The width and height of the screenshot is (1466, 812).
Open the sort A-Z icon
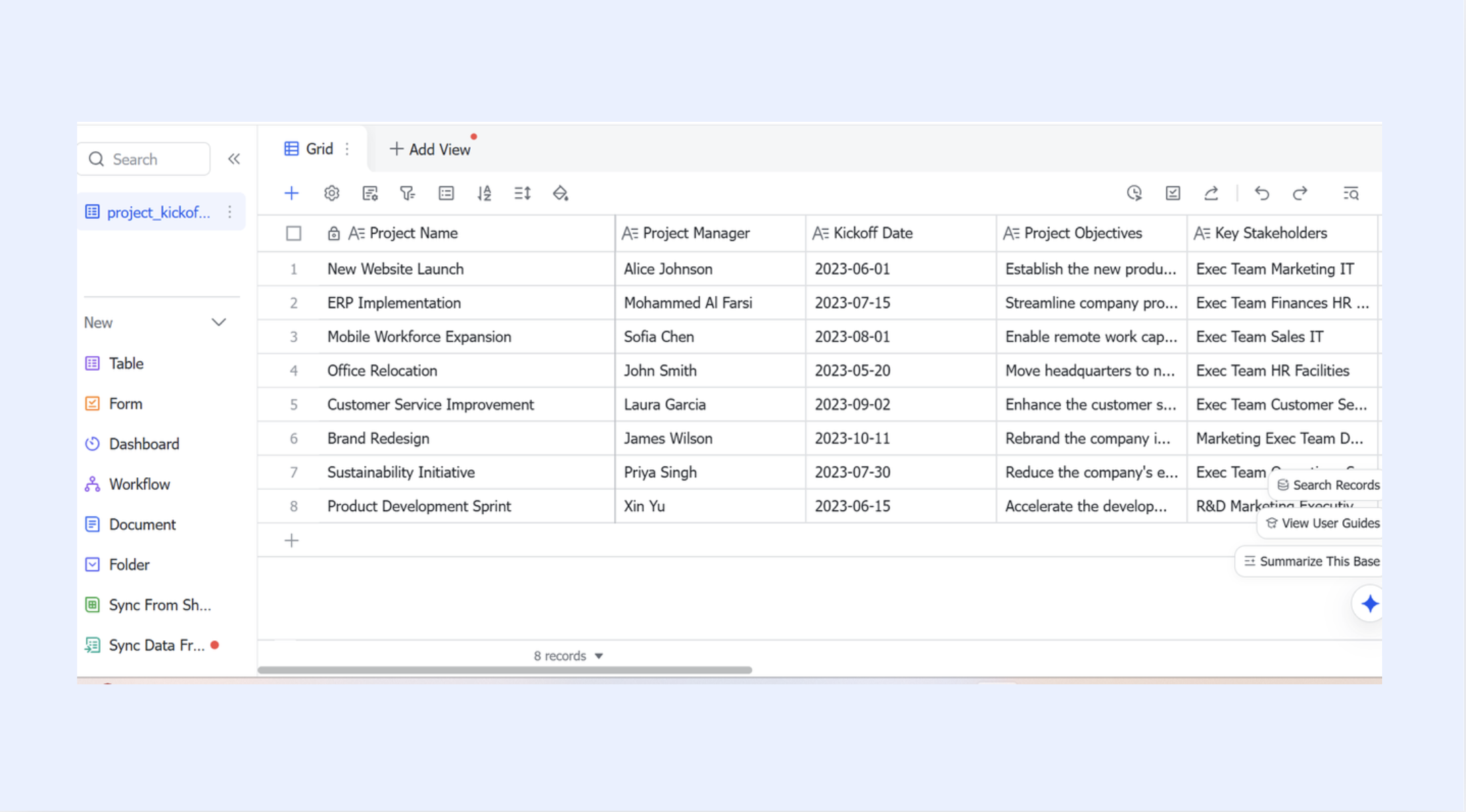point(484,193)
